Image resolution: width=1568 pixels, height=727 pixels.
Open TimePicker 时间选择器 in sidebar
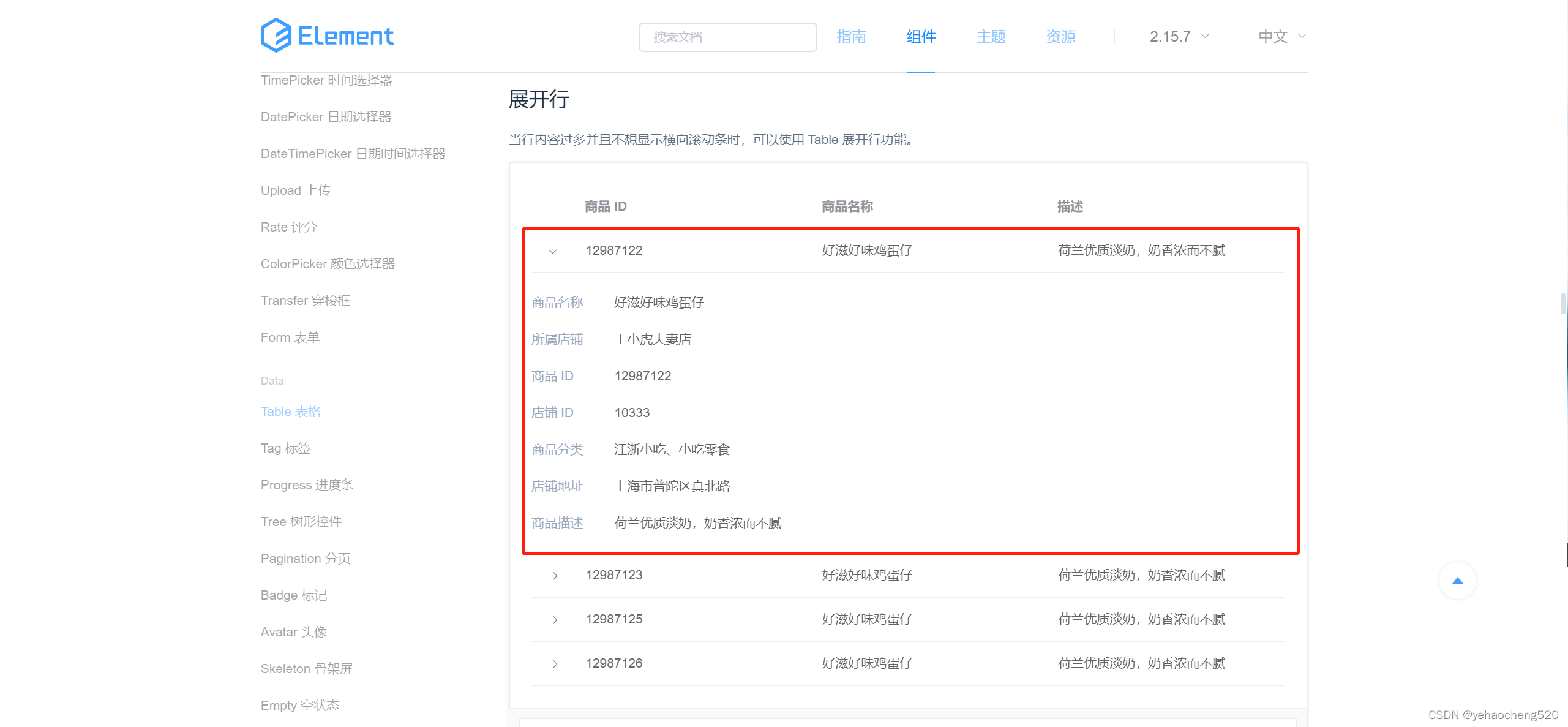tap(326, 80)
